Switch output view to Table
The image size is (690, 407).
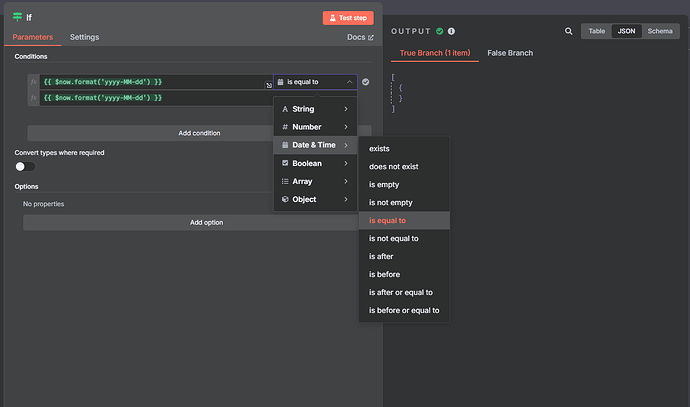pyautogui.click(x=597, y=31)
